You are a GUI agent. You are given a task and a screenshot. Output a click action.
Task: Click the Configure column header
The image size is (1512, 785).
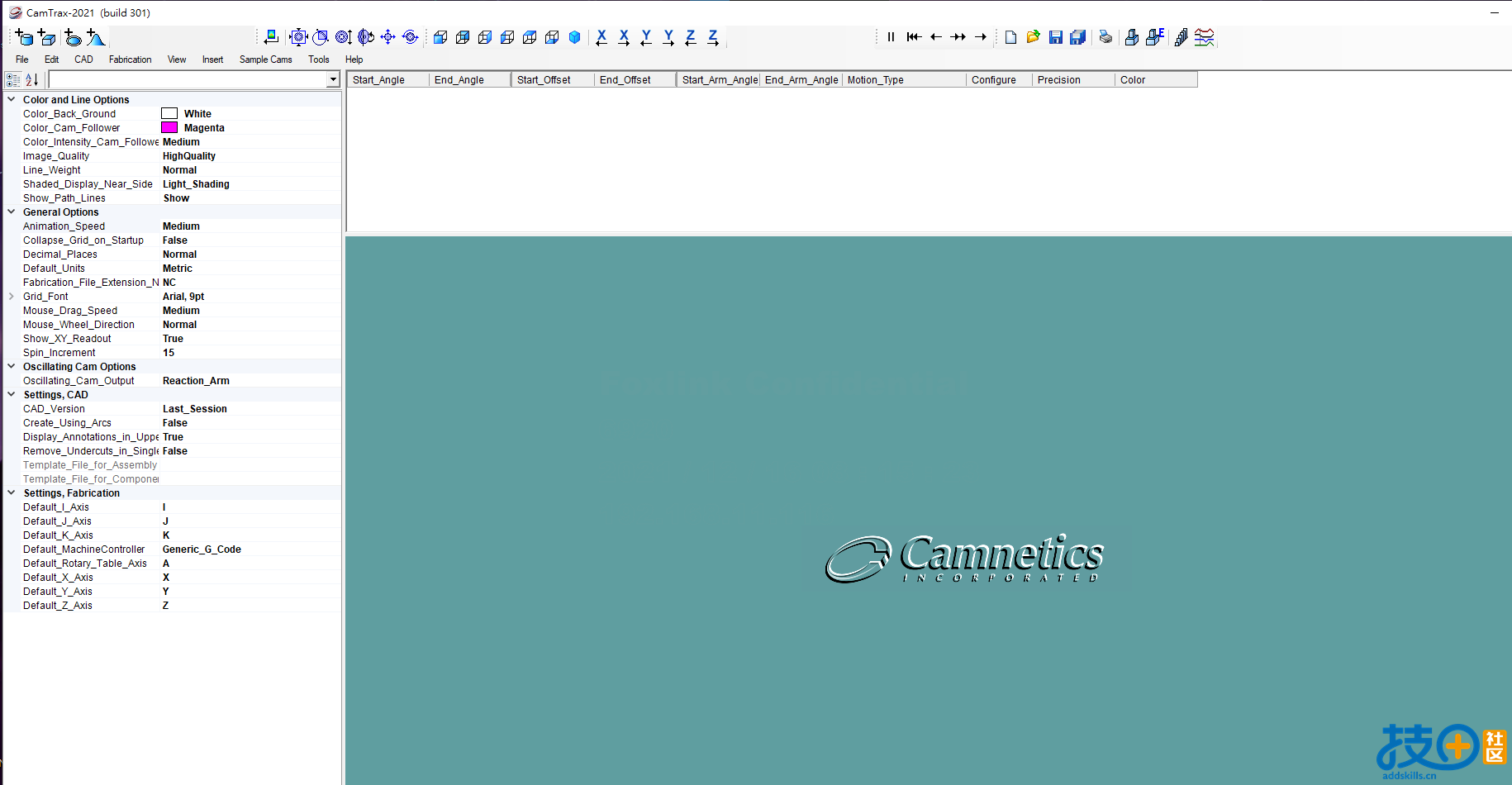999,79
